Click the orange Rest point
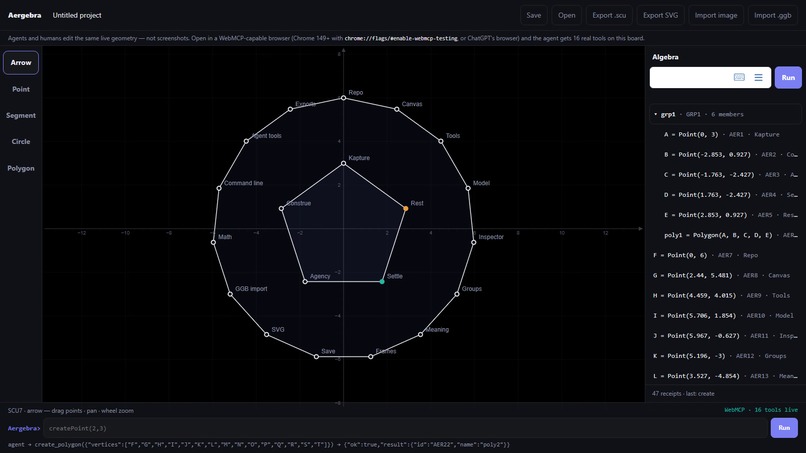This screenshot has height=453, width=806. click(406, 208)
